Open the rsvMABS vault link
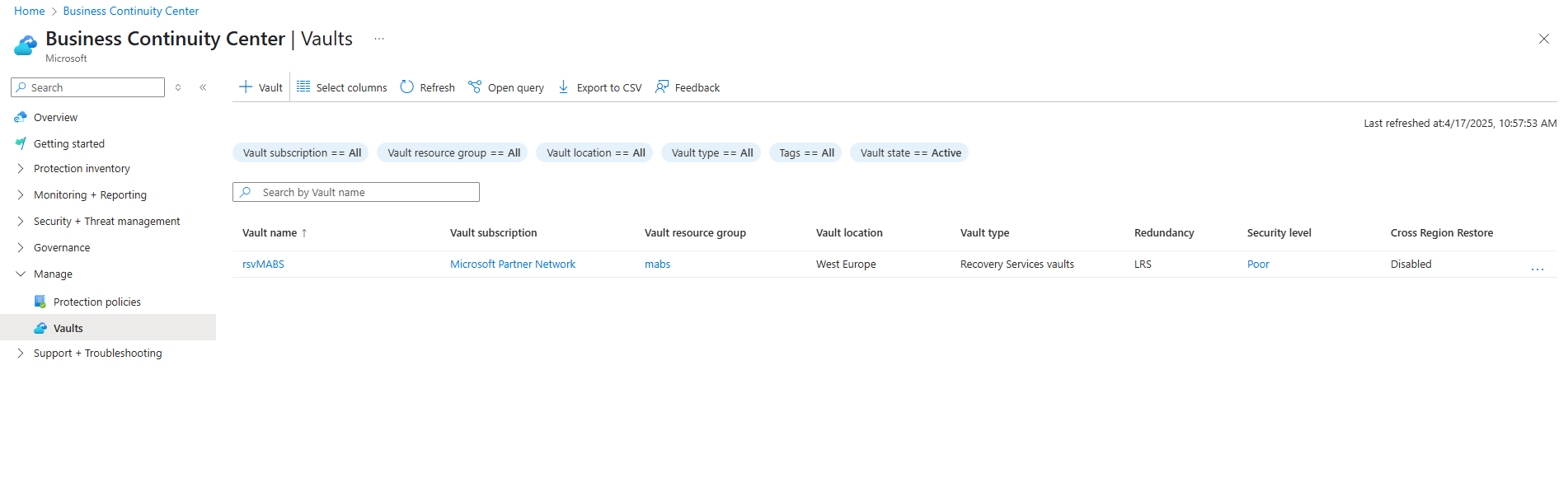 [x=263, y=265]
